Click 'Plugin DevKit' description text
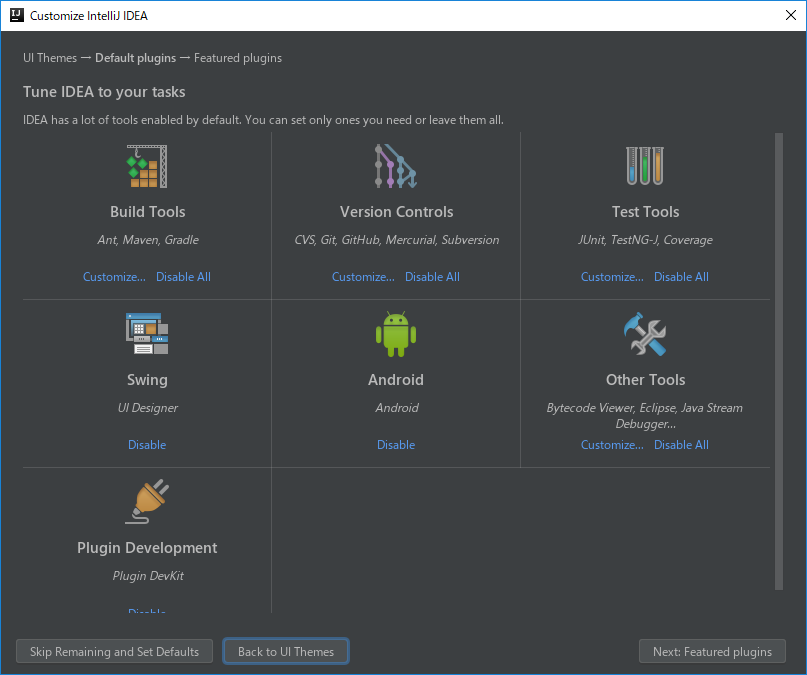 click(148, 576)
